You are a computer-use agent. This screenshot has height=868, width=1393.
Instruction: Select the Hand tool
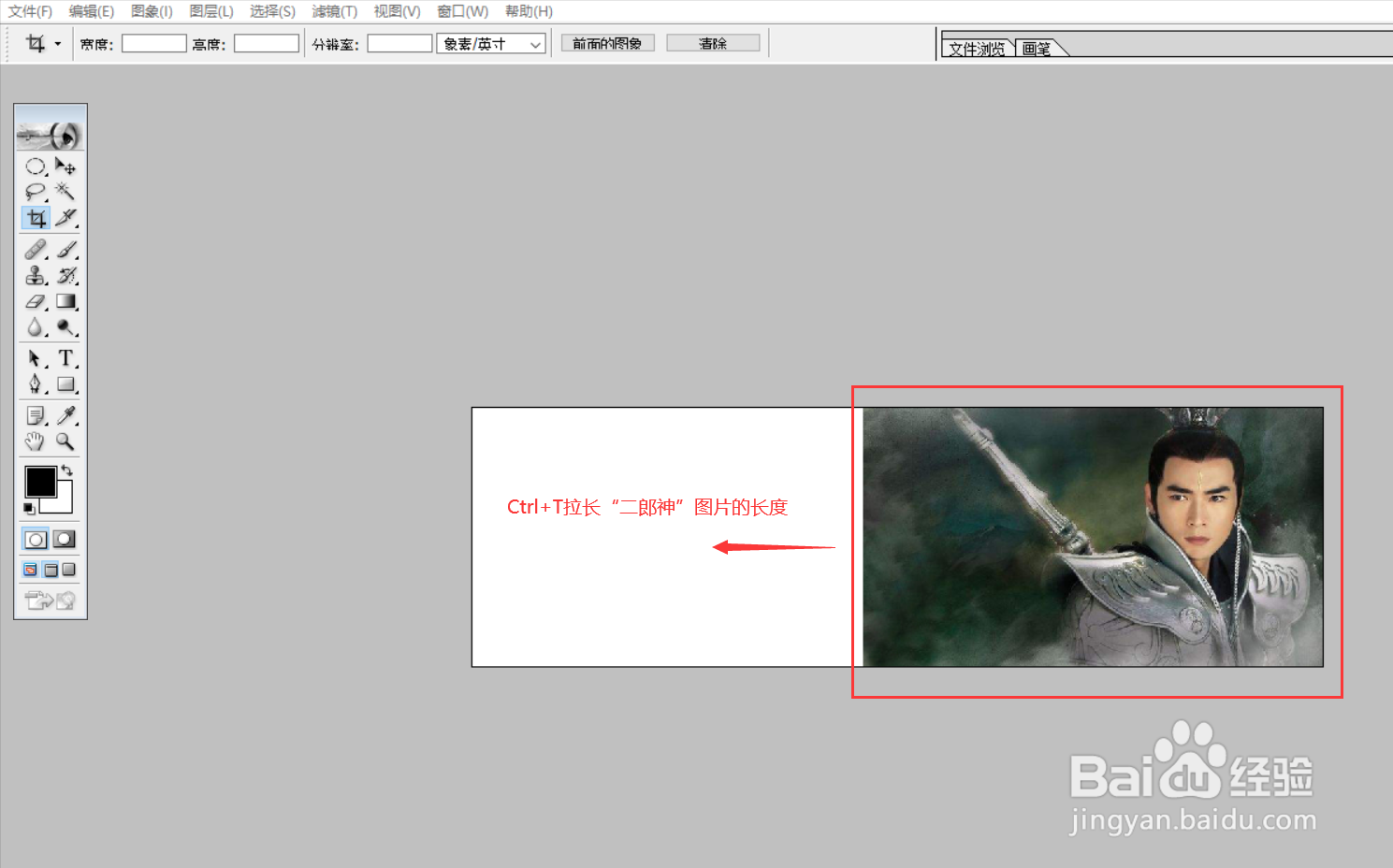pos(36,441)
